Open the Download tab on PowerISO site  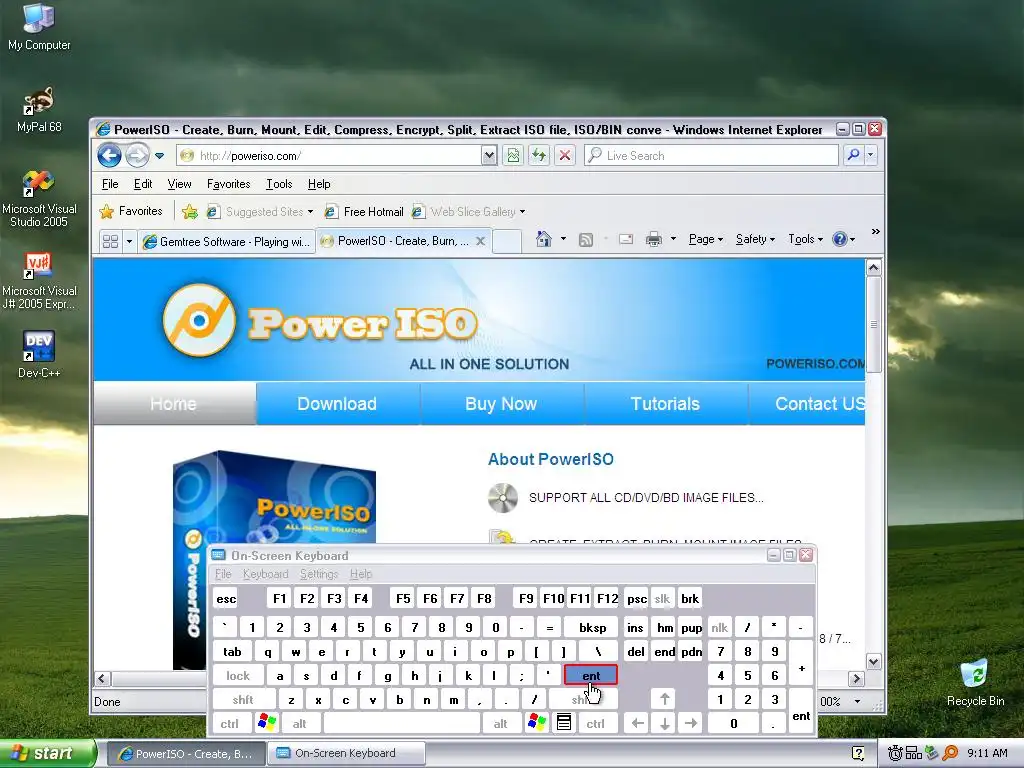337,404
